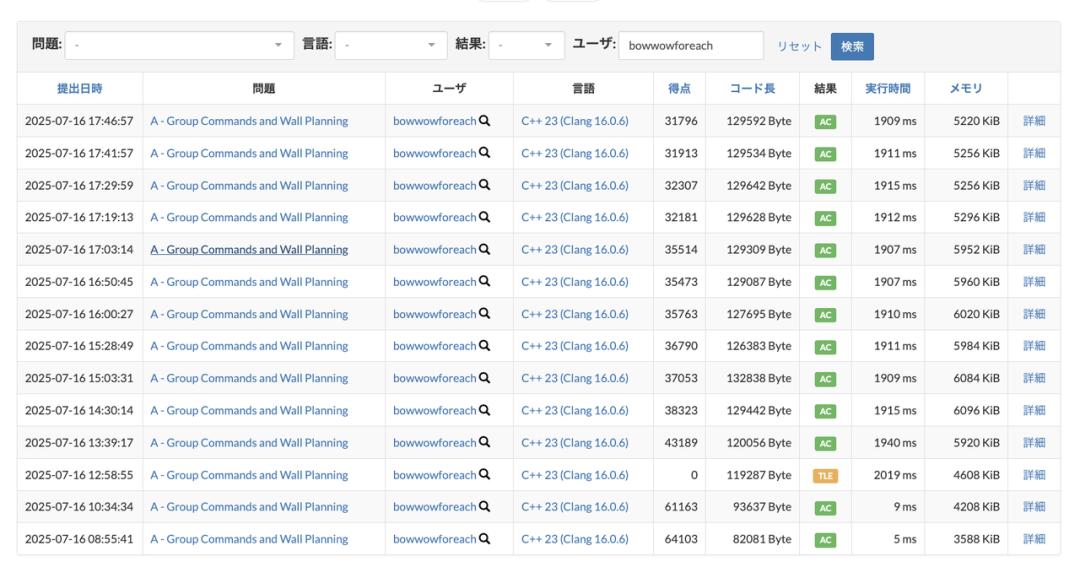Screen dimensions: 1080x567
Task: Click search icon beside user in 10:34:34 row
Action: (x=485, y=506)
